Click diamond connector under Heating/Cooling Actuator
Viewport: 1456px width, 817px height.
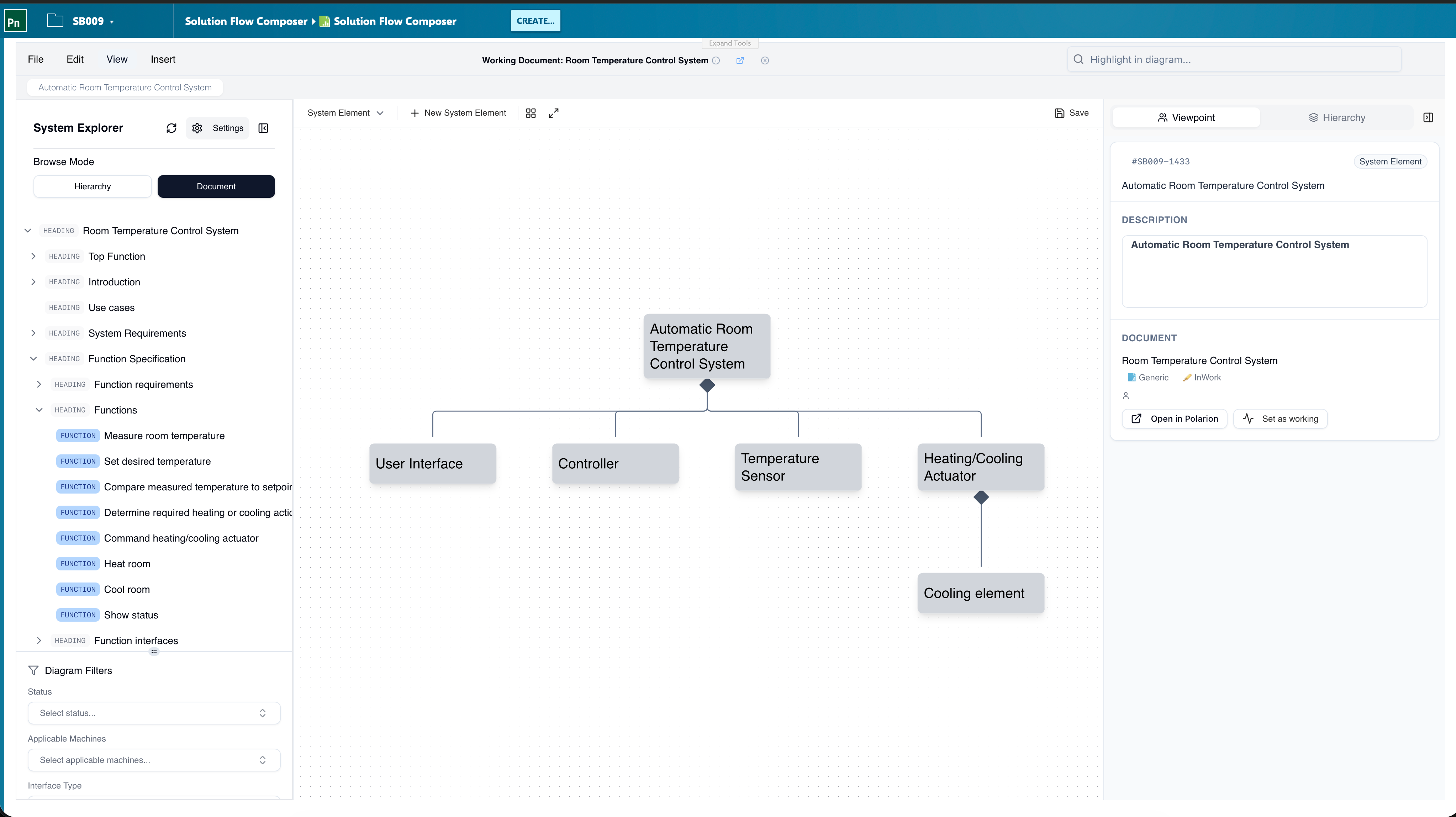coord(981,497)
